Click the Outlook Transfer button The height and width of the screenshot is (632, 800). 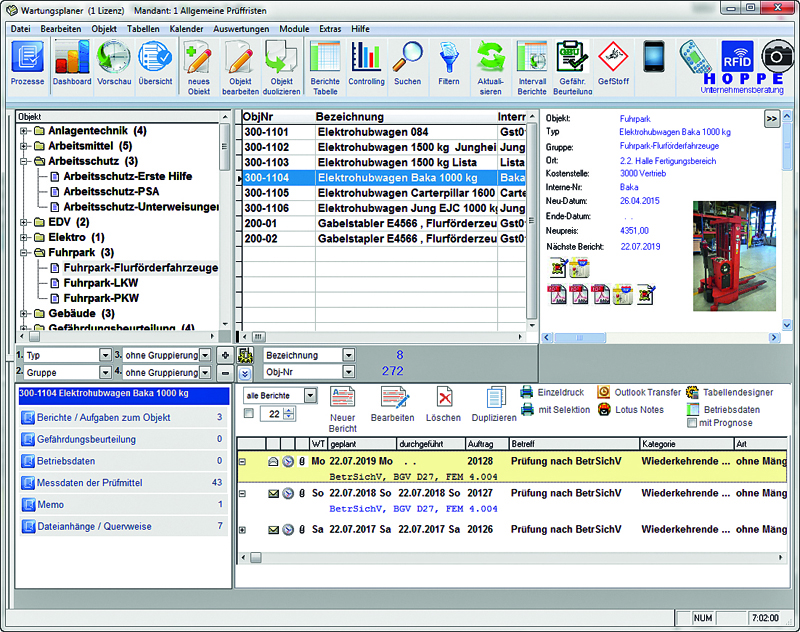click(643, 393)
